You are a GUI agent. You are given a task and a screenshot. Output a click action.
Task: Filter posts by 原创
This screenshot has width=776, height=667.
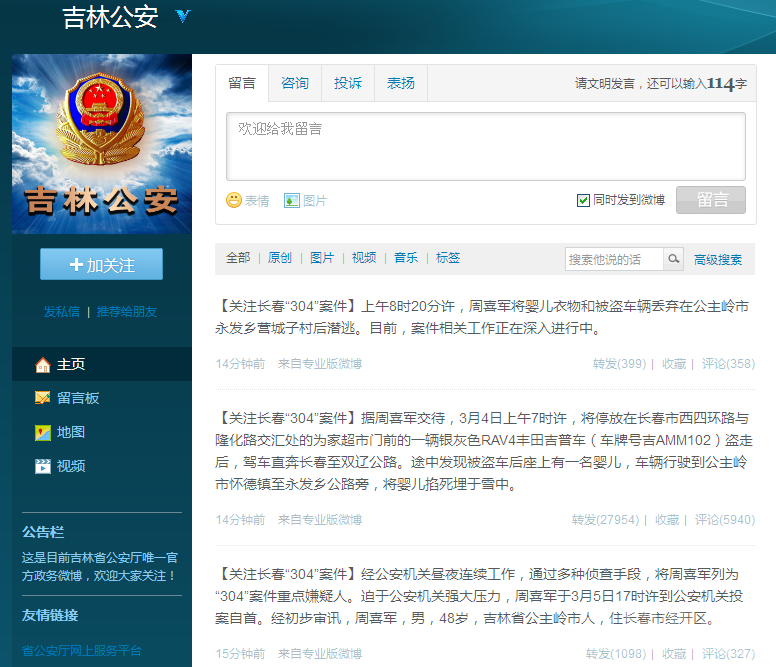pyautogui.click(x=280, y=258)
